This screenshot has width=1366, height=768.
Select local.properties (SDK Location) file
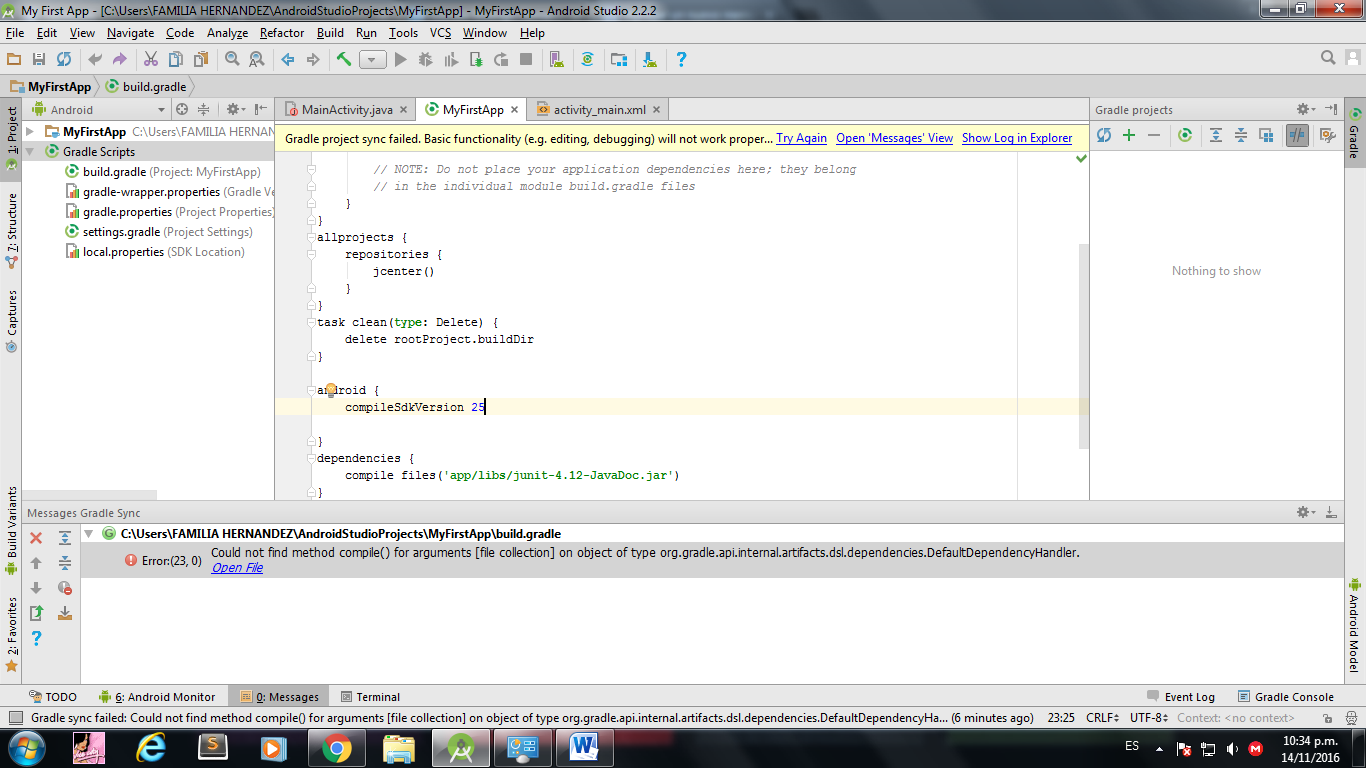(x=155, y=252)
